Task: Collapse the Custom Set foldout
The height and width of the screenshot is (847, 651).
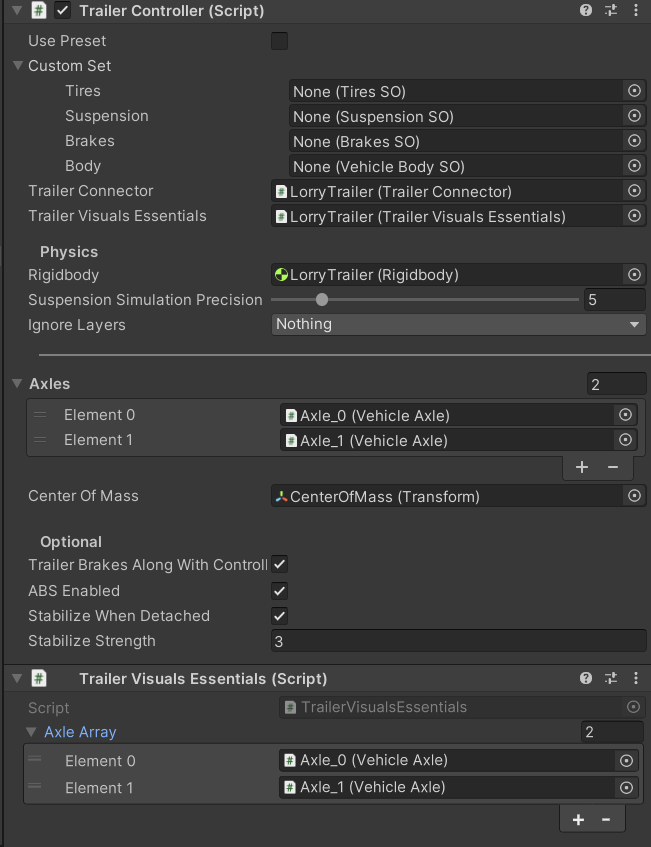Action: coord(18,66)
